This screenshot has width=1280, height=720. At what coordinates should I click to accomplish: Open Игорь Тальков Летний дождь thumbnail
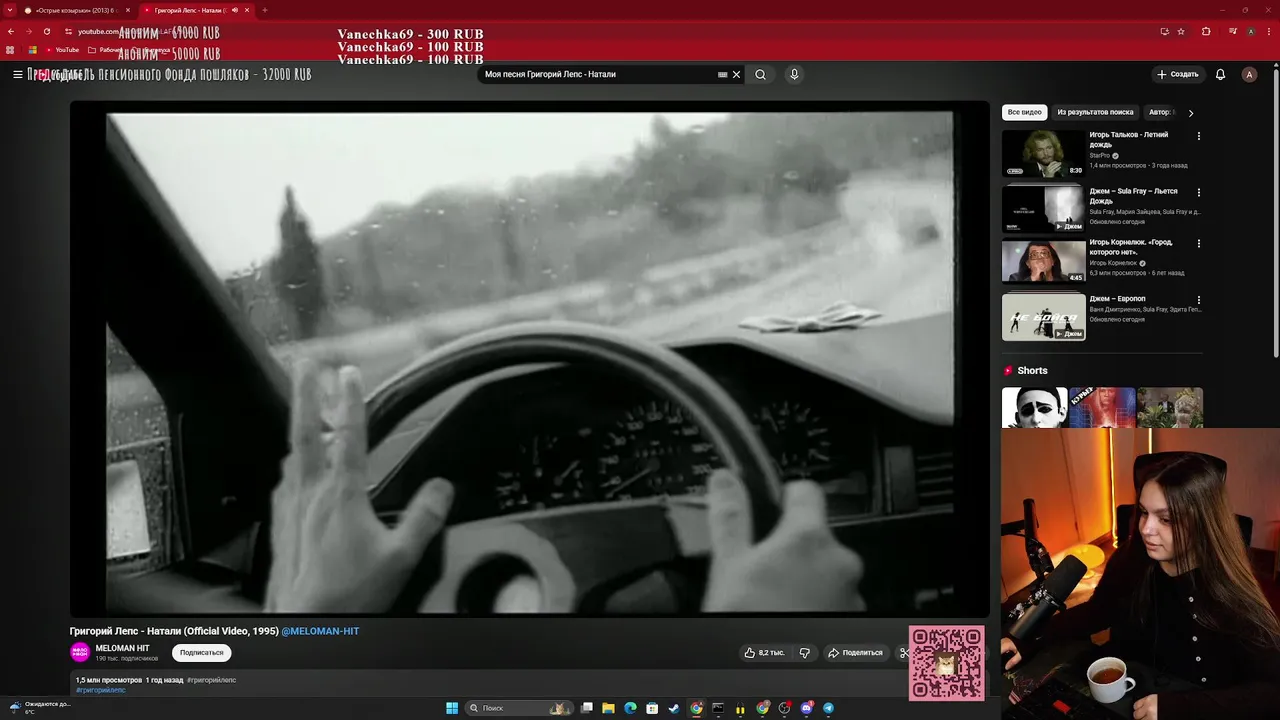coord(1043,153)
